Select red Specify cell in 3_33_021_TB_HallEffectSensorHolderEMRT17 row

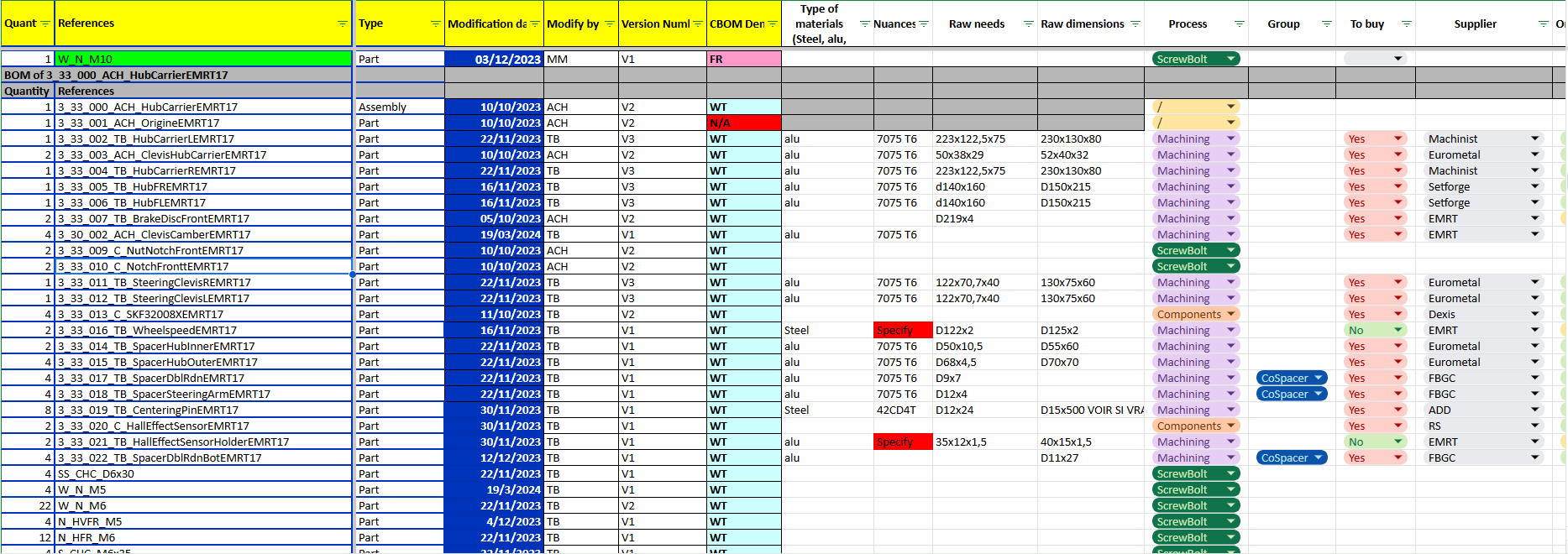pyautogui.click(x=903, y=442)
